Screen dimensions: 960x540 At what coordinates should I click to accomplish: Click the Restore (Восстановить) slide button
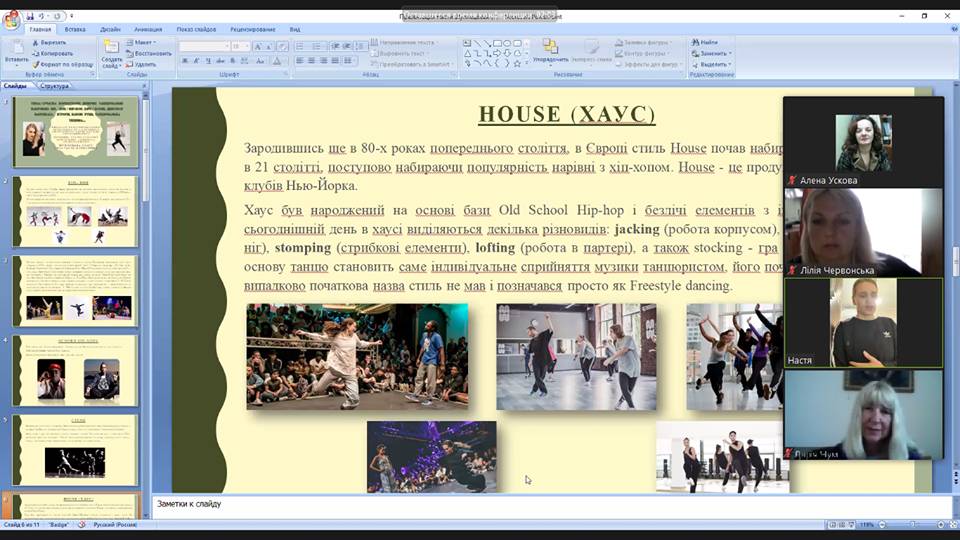pos(148,53)
